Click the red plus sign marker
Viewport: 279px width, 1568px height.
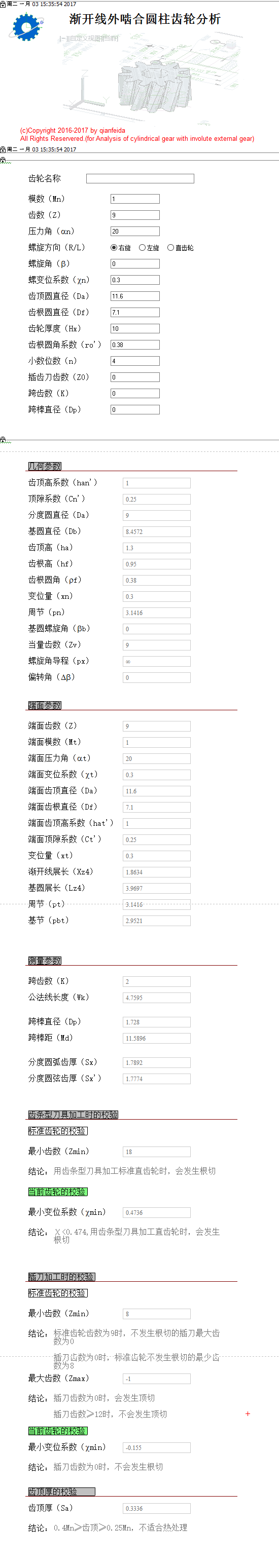[248, 1414]
